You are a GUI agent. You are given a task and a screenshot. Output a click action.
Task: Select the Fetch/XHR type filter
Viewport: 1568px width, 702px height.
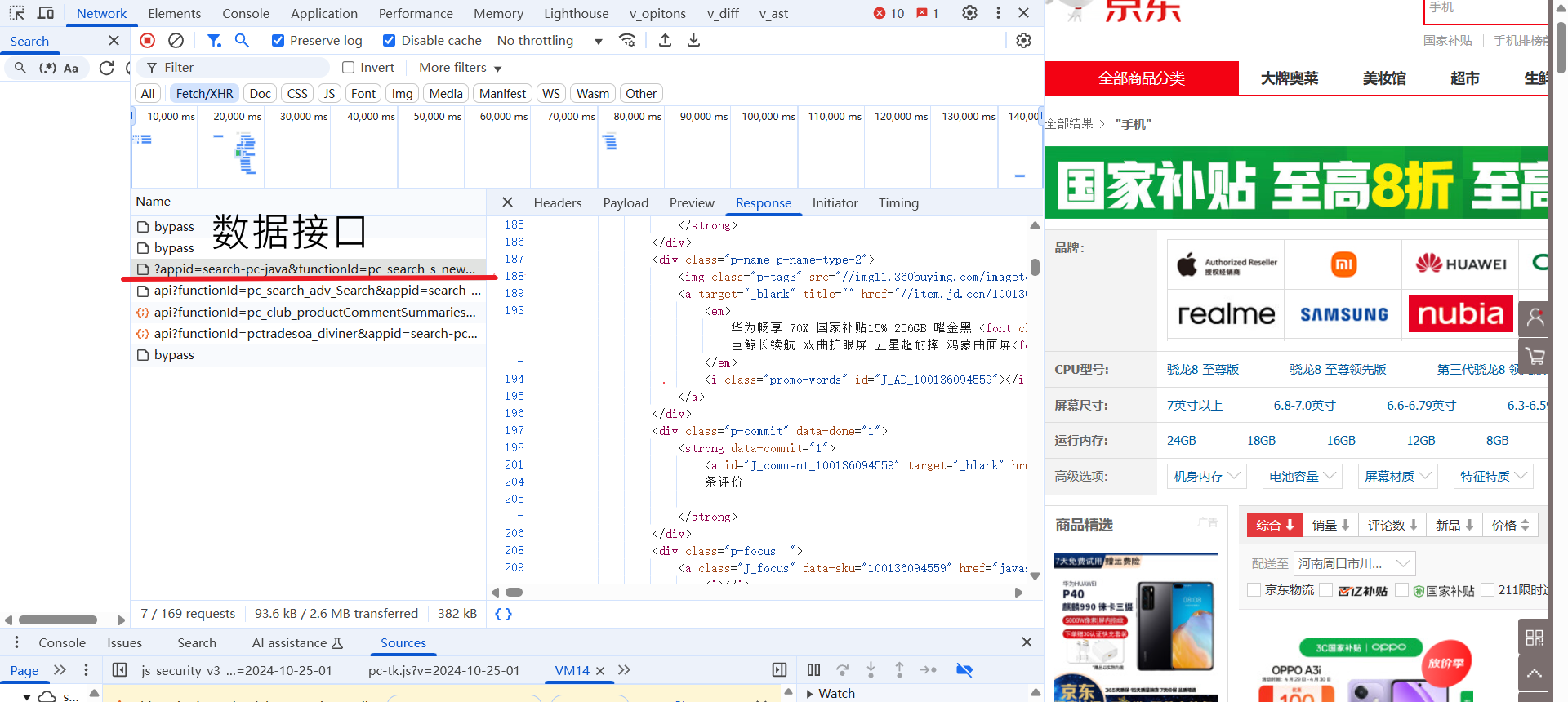point(204,94)
